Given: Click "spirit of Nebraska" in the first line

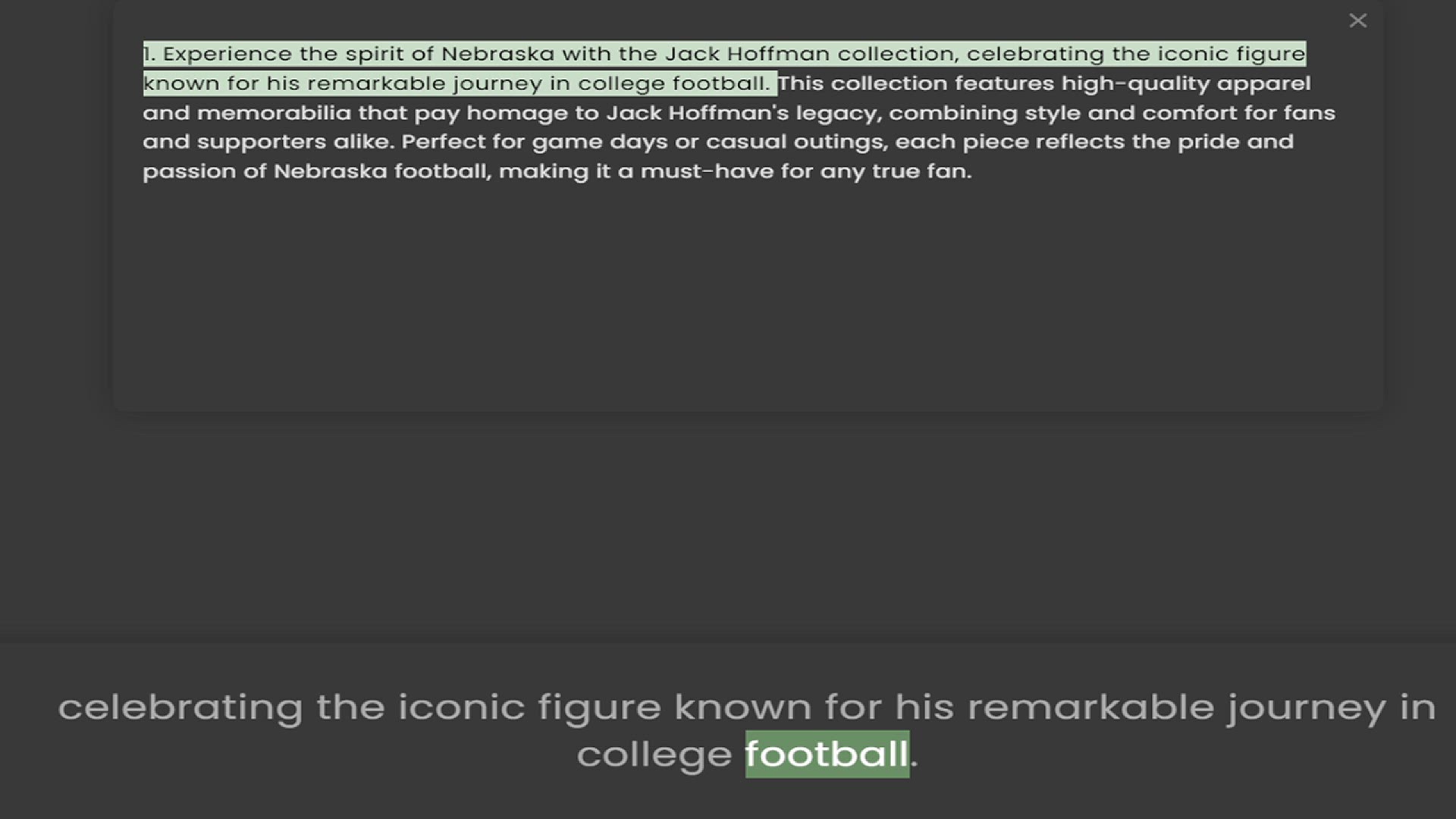Looking at the screenshot, I should (450, 54).
